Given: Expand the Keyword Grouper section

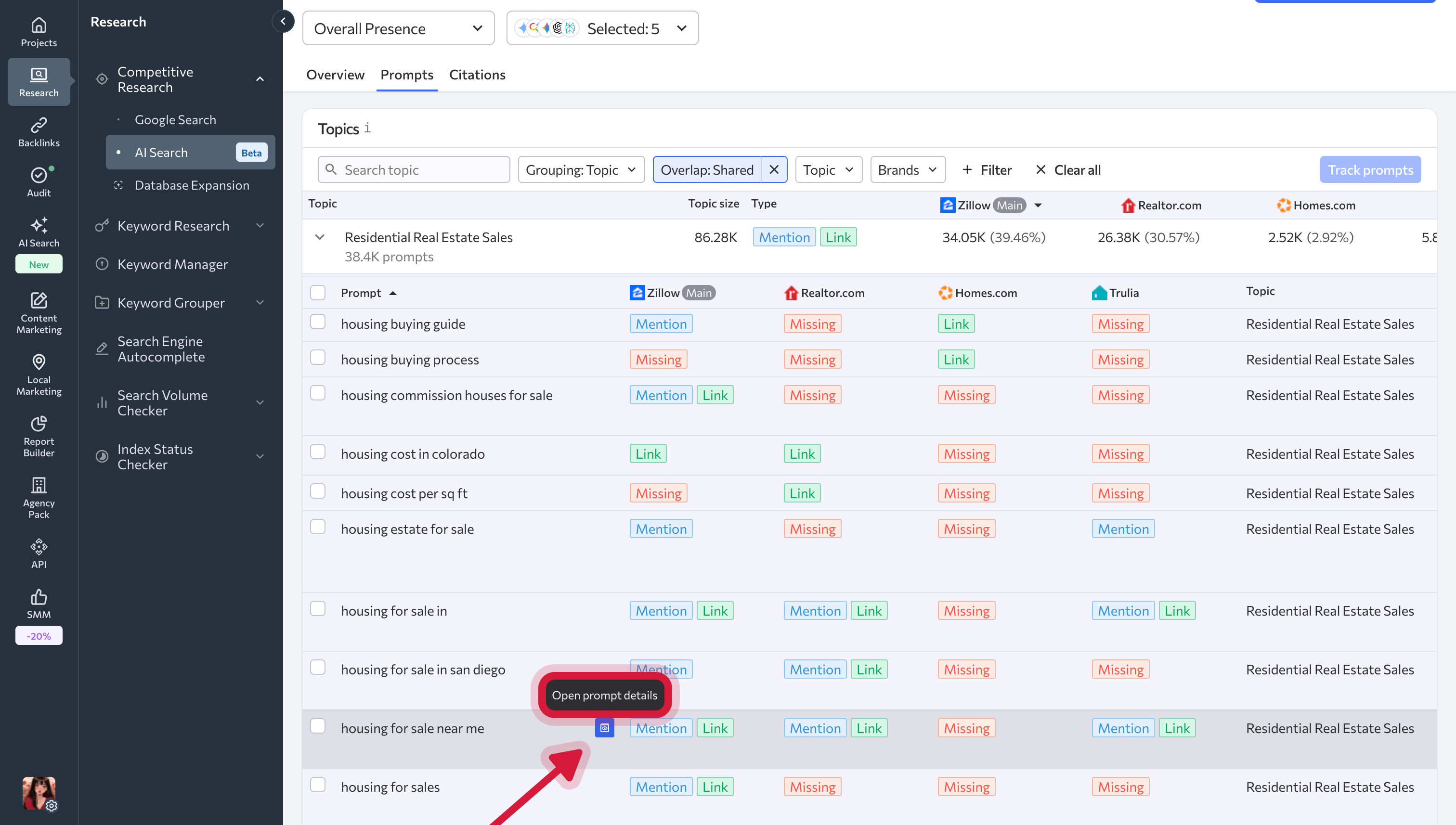Looking at the screenshot, I should (x=260, y=303).
